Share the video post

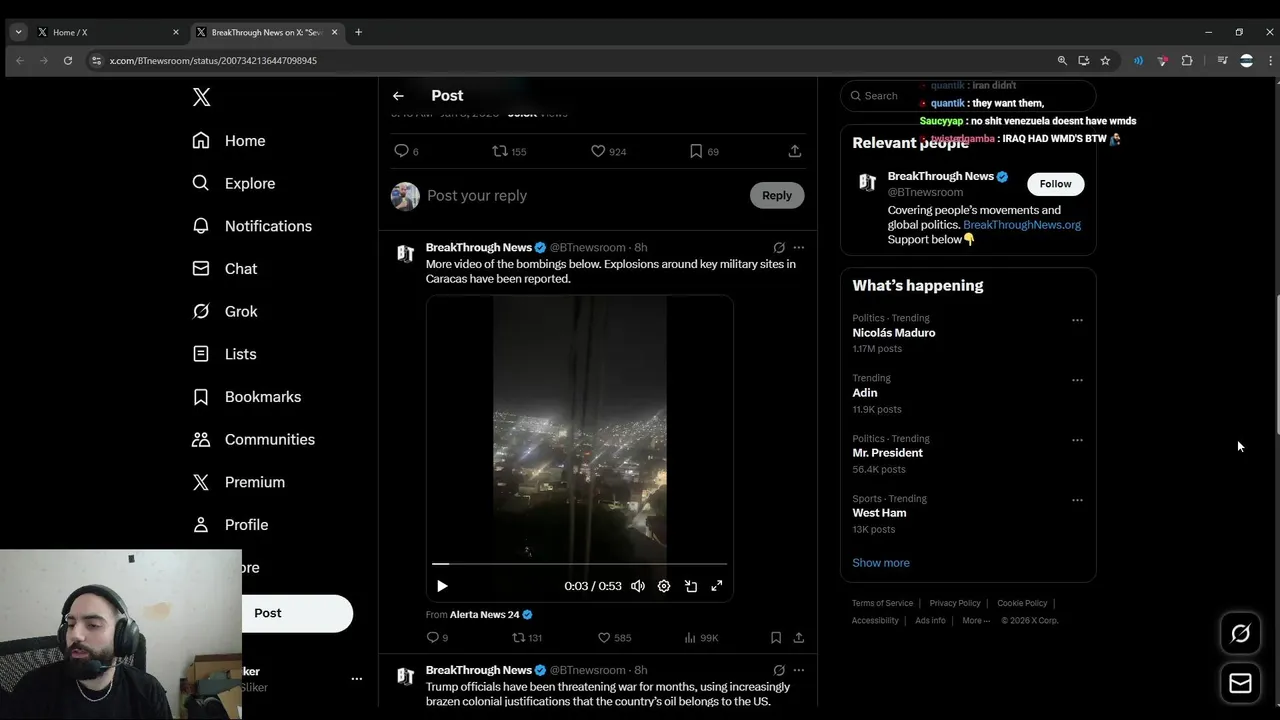coord(798,637)
